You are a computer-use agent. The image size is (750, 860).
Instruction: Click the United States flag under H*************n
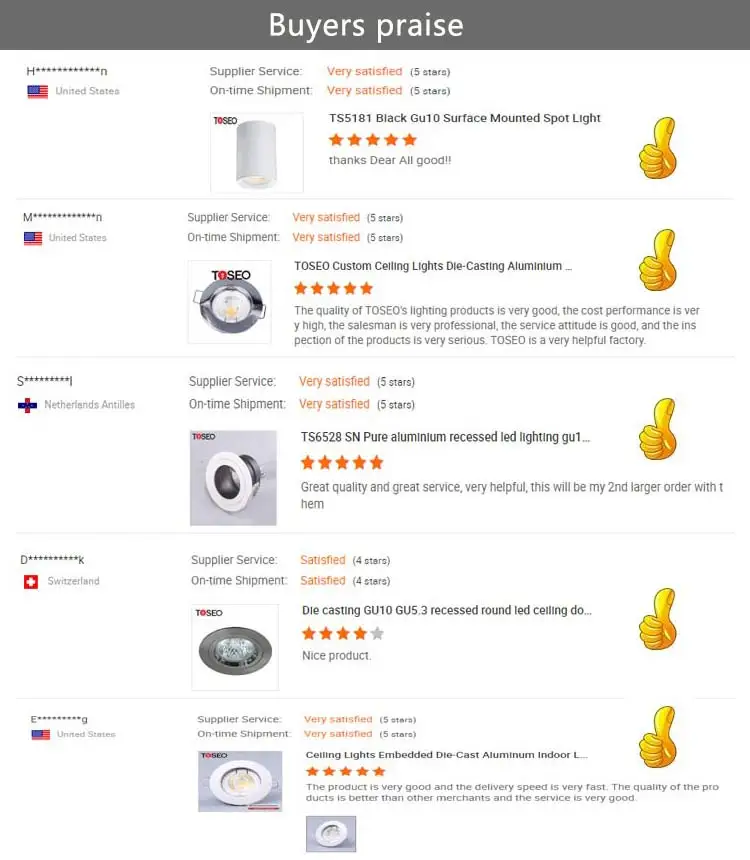37,91
